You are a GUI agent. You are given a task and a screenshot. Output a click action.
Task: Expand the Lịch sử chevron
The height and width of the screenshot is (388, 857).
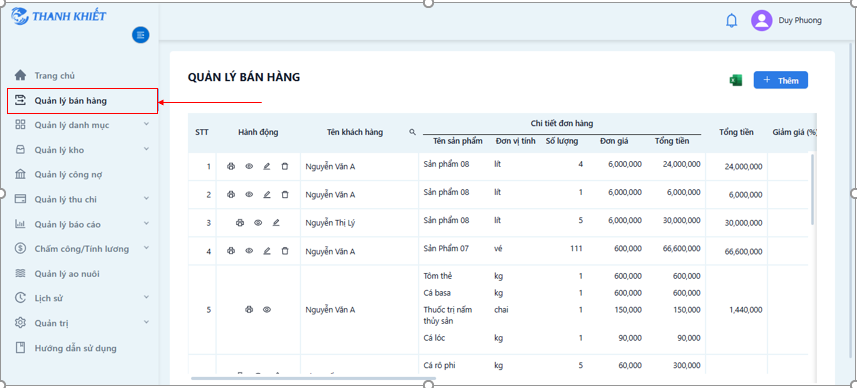(x=146, y=297)
